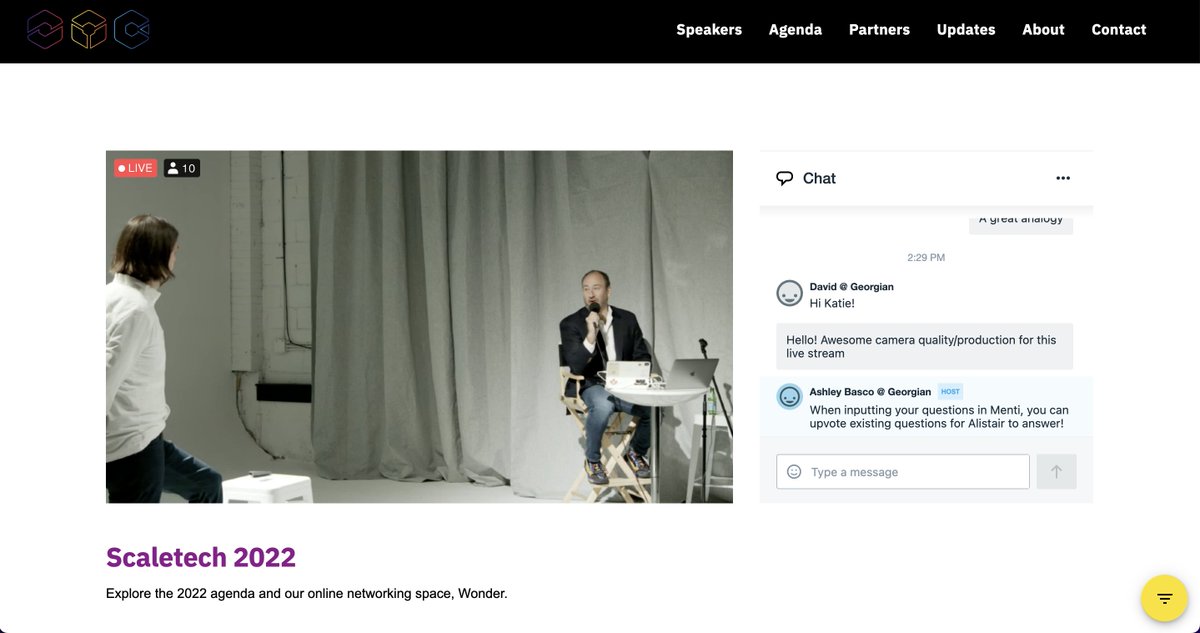Click the 'Explore the 2022 agenda' description
This screenshot has width=1200, height=633.
point(307,594)
